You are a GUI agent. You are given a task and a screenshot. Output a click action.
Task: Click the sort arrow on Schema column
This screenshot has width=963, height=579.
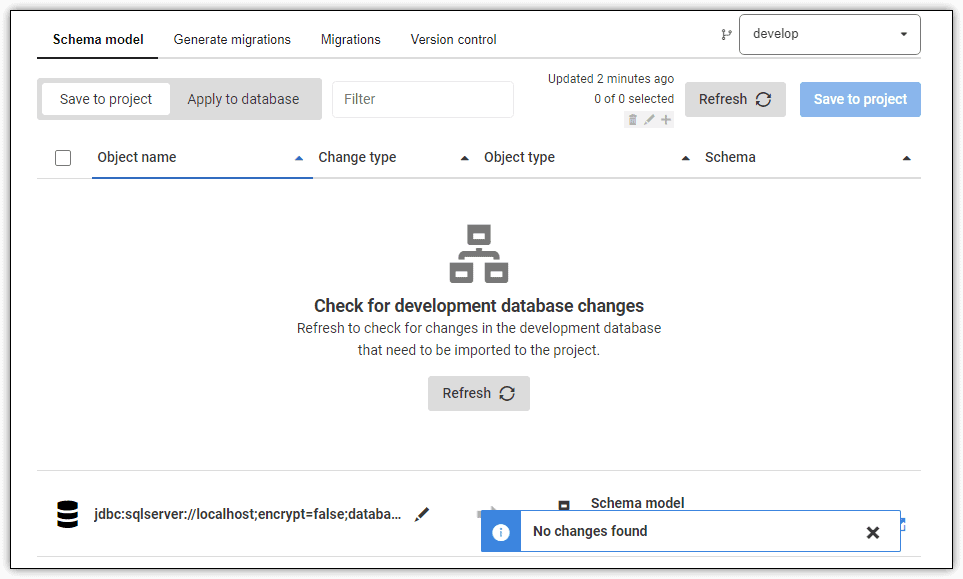(x=906, y=157)
